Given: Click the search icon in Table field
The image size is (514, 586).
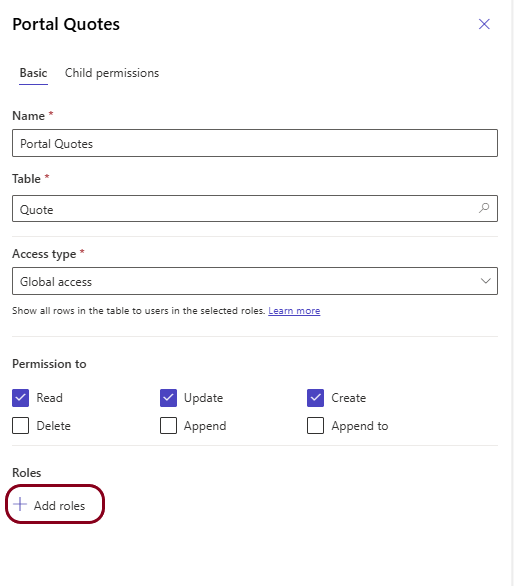Looking at the screenshot, I should click(x=484, y=208).
